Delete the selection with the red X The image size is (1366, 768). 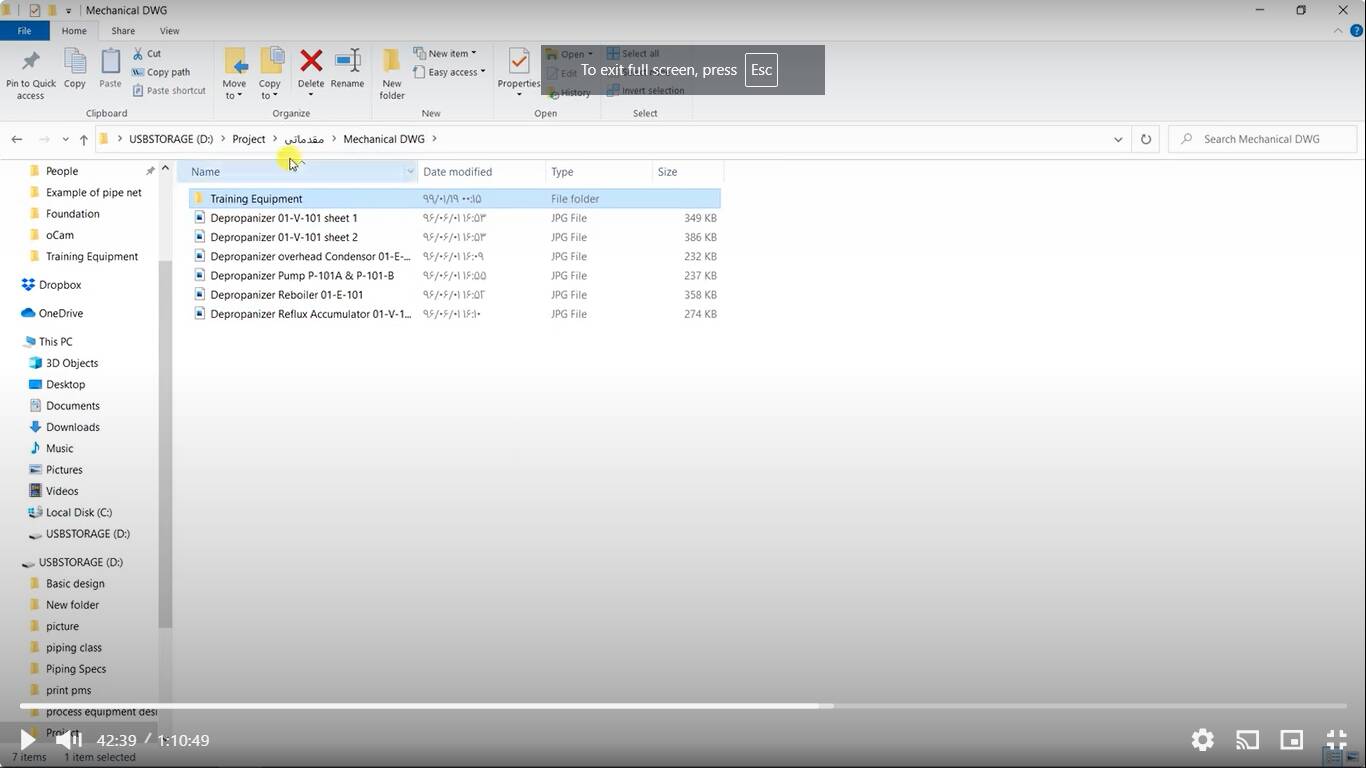click(x=311, y=61)
